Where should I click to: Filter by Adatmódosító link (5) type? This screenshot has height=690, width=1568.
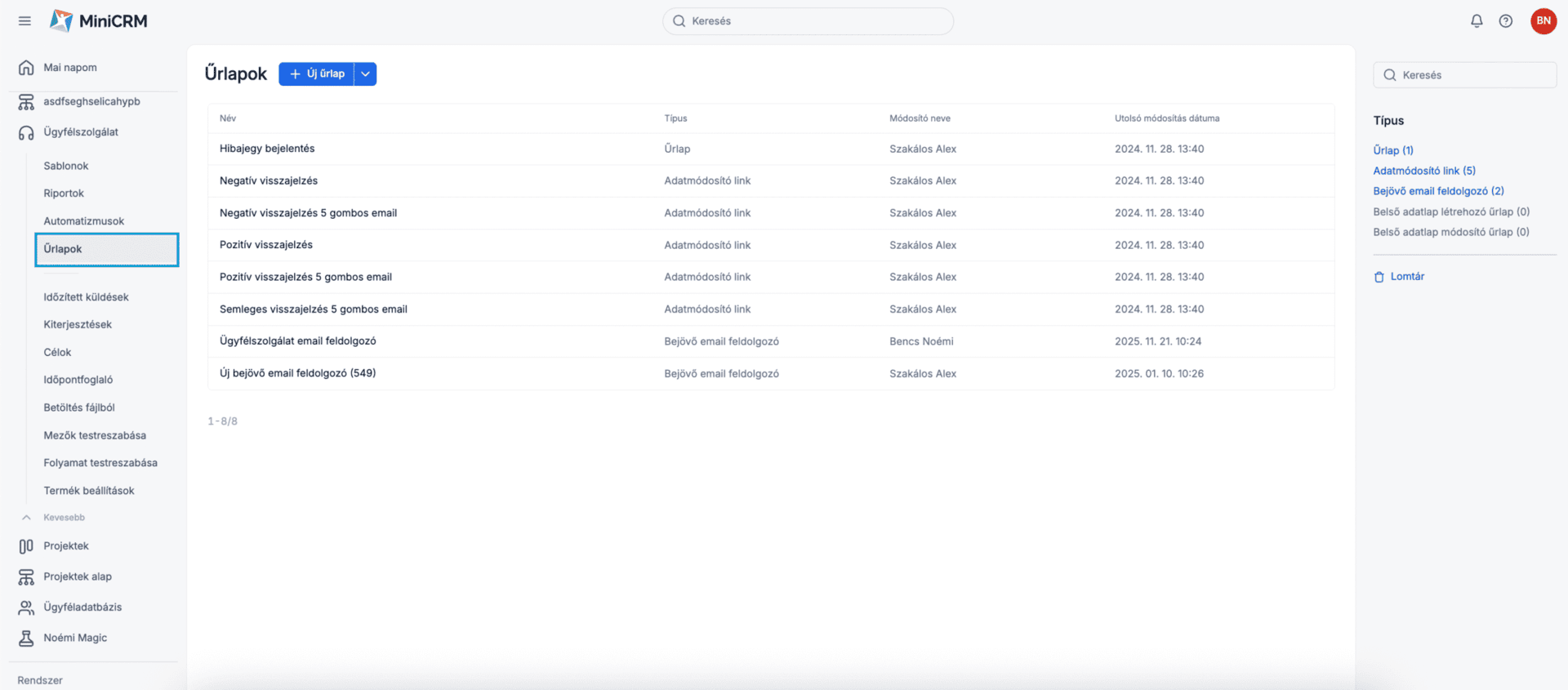pos(1423,171)
